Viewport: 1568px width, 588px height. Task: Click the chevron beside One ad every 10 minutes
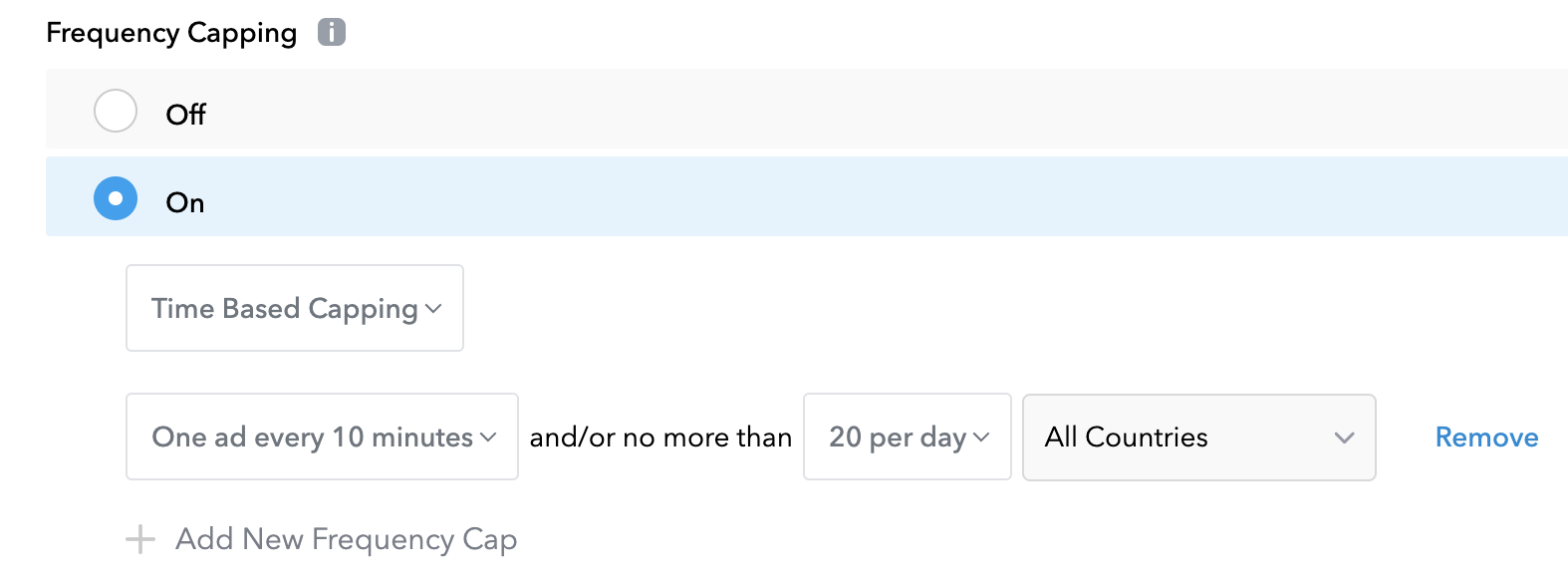[x=489, y=437]
